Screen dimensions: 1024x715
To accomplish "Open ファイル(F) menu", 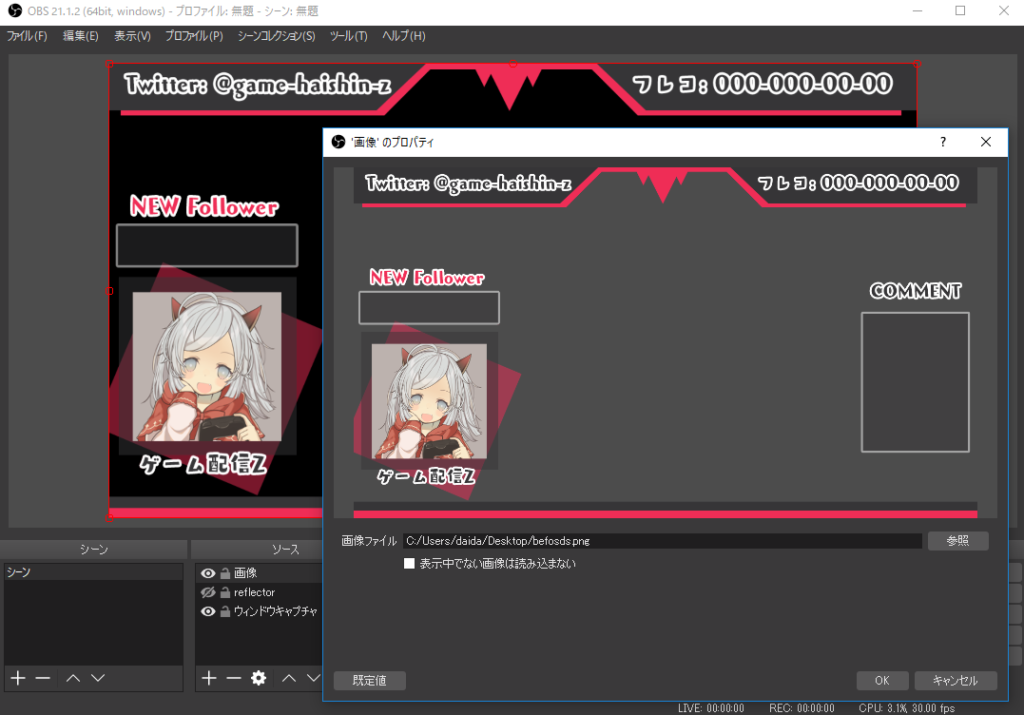I will 27,36.
